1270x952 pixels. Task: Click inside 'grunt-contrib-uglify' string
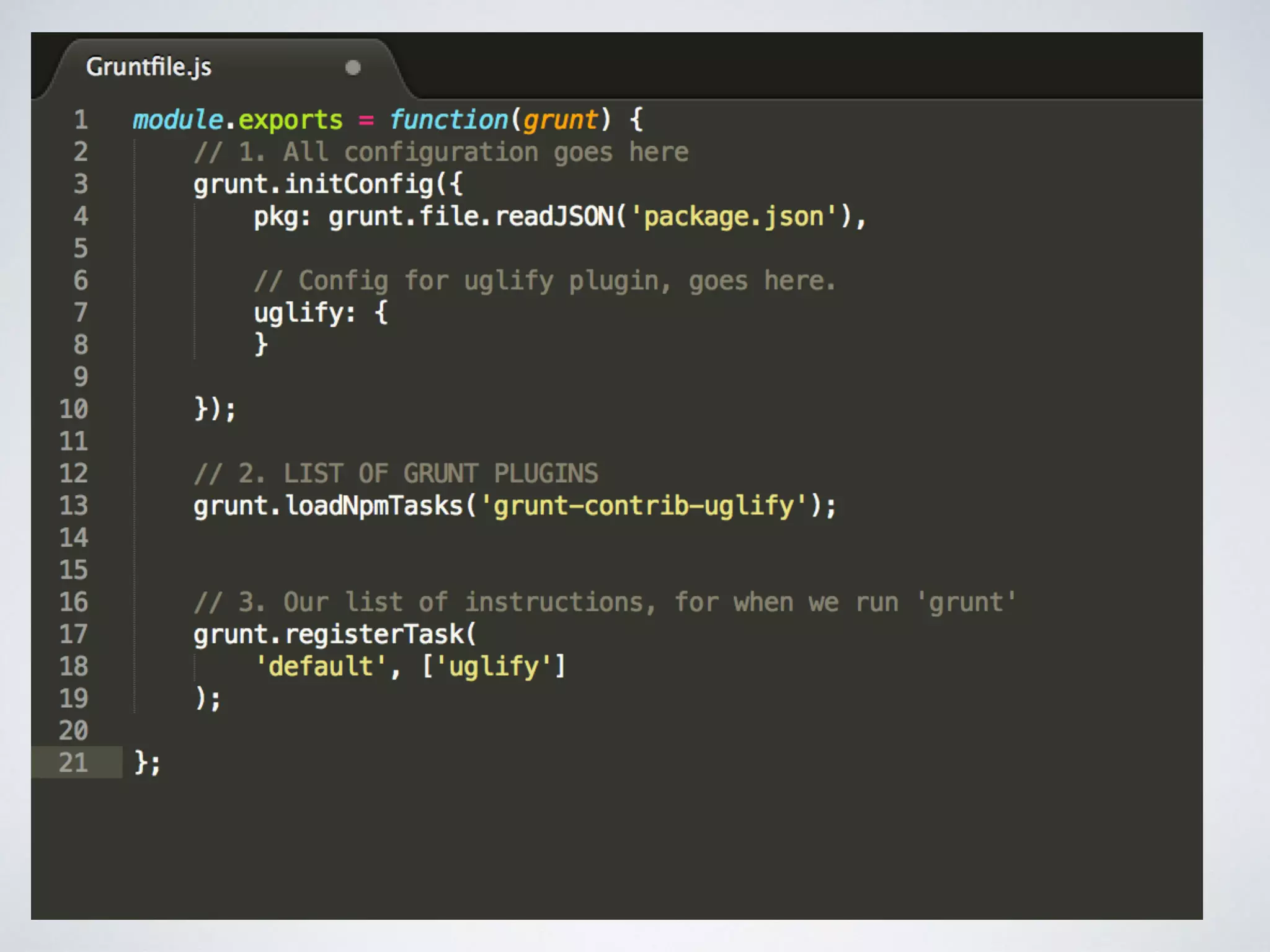tap(643, 506)
